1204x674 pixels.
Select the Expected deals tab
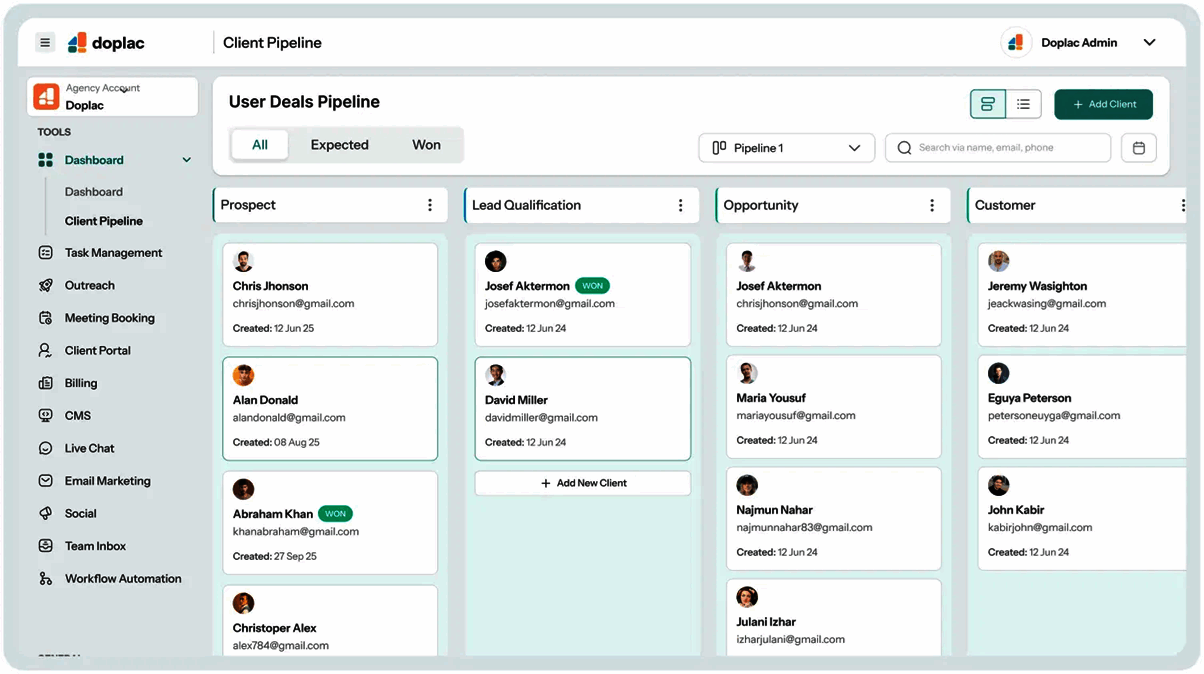(340, 145)
